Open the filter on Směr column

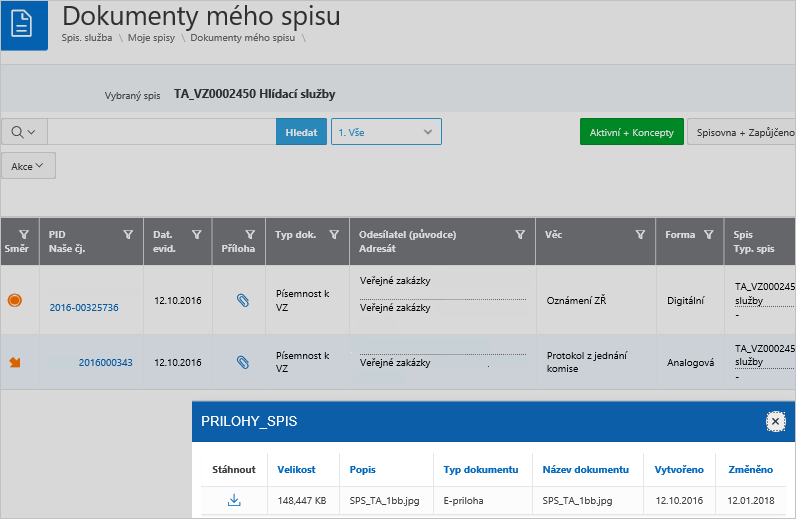24,234
